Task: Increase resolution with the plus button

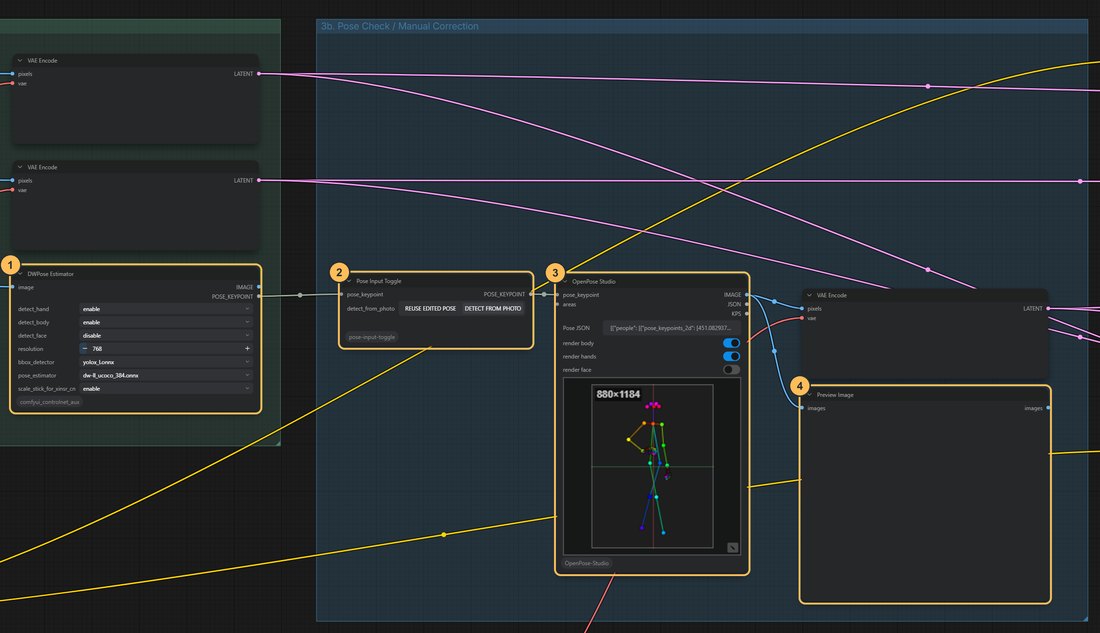Action: pyautogui.click(x=247, y=349)
